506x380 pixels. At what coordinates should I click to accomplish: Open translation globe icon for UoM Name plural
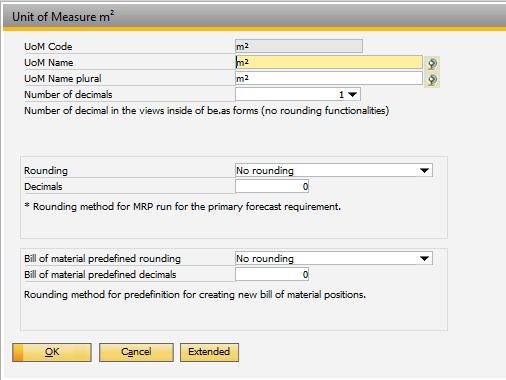coord(432,79)
